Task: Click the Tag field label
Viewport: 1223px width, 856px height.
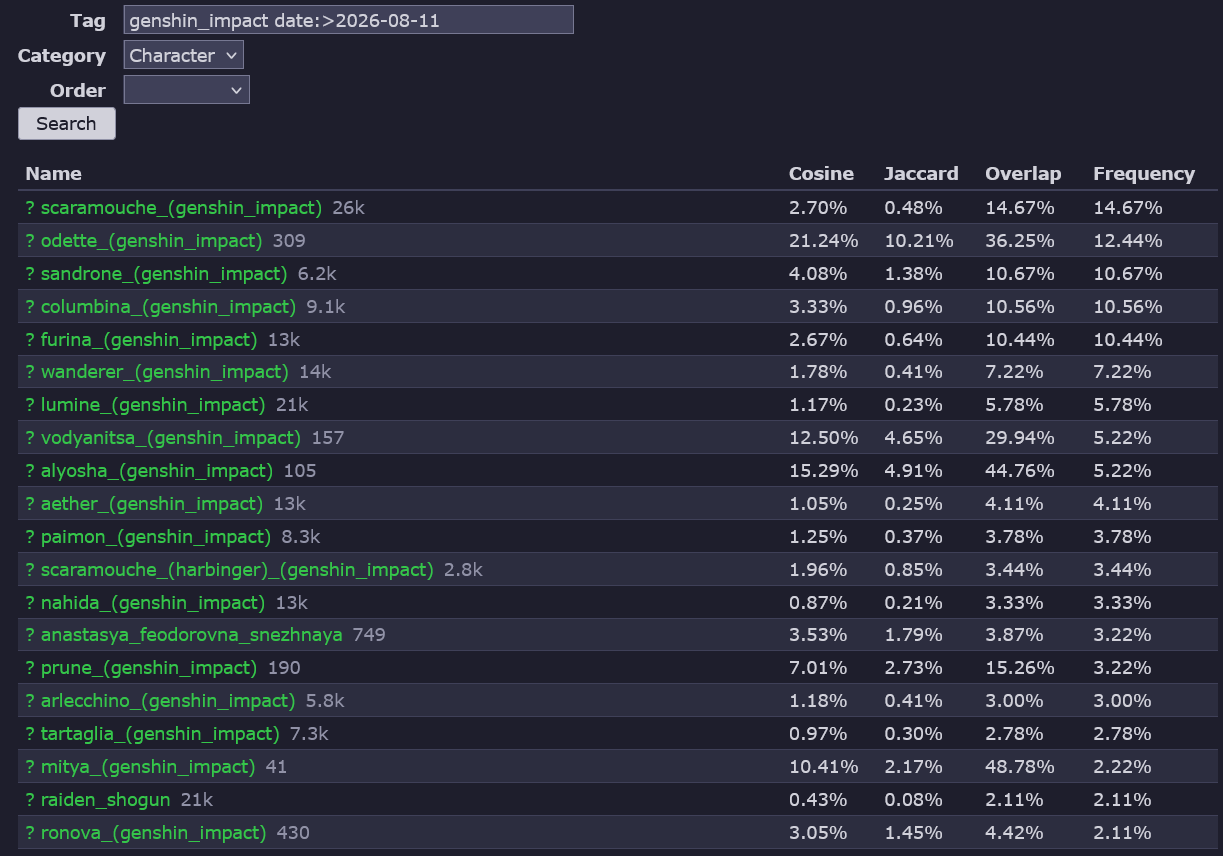Action: point(88,21)
